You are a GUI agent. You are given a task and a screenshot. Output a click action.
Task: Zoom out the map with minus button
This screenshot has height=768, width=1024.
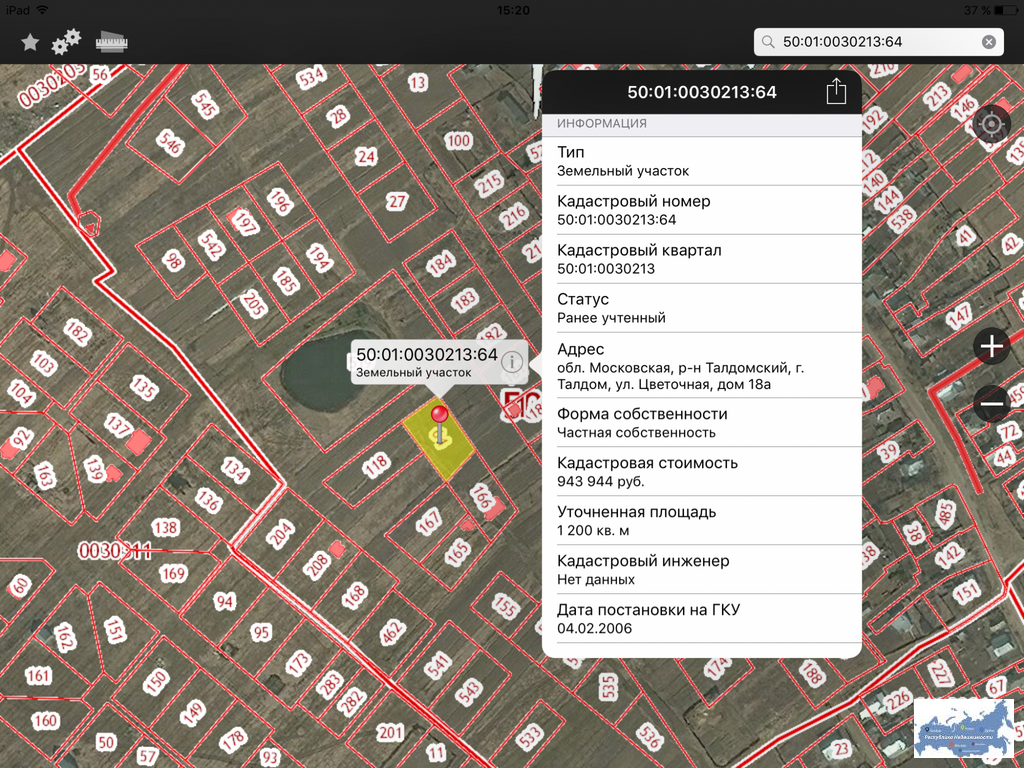click(991, 404)
